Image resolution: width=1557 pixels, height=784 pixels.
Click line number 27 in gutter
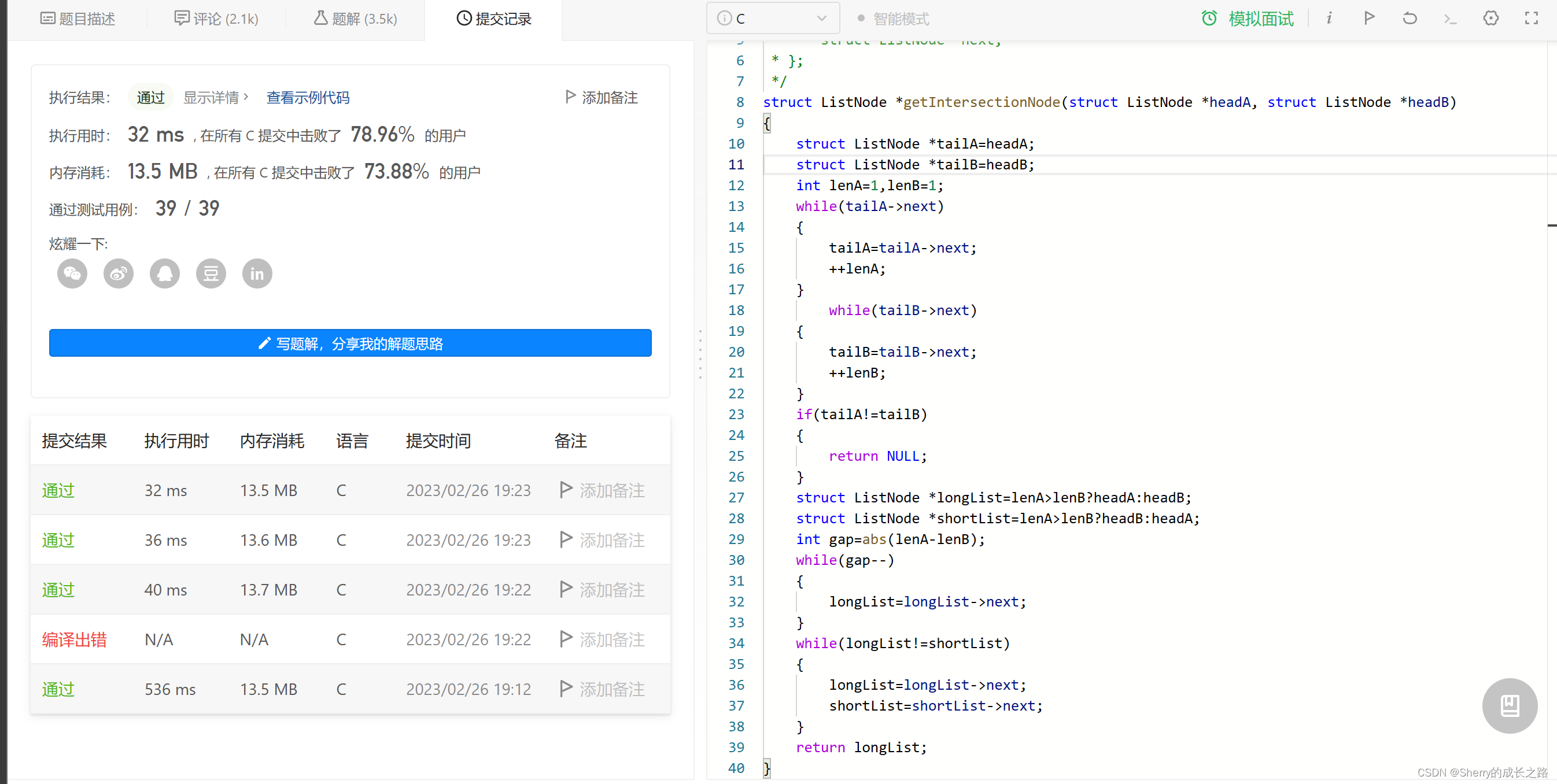click(x=736, y=497)
